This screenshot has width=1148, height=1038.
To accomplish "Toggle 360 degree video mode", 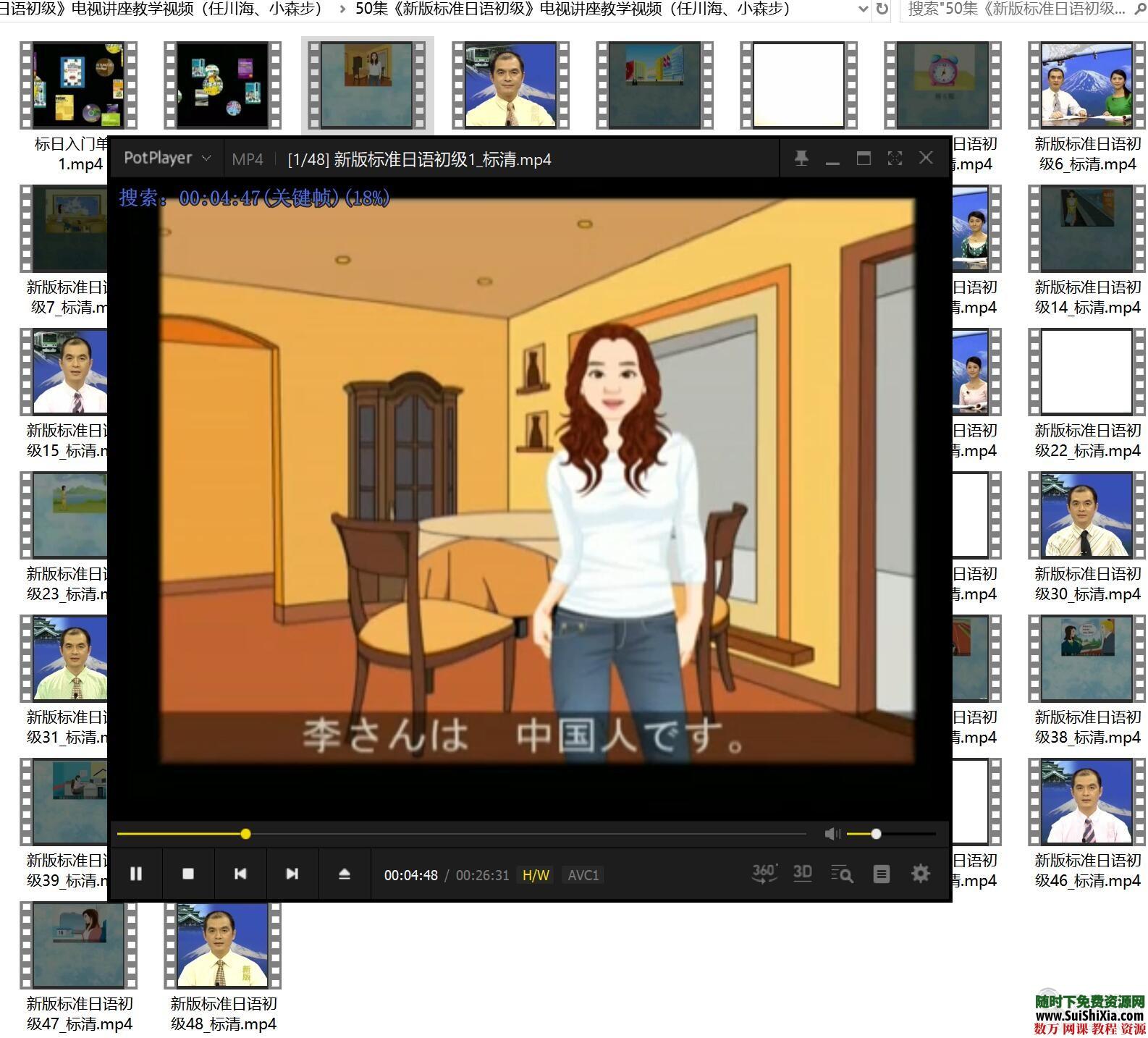I will tap(764, 873).
